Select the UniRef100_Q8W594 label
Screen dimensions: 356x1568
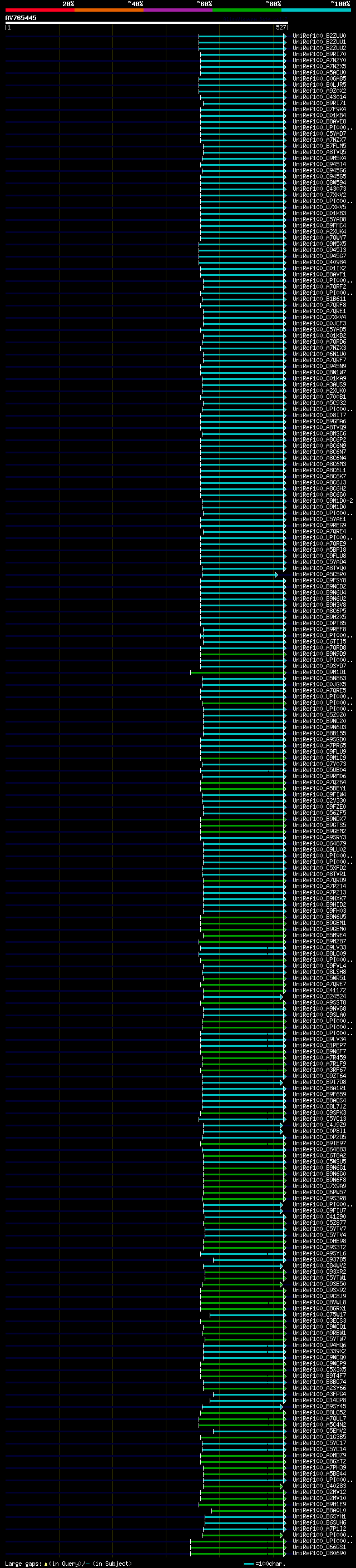coord(319,182)
